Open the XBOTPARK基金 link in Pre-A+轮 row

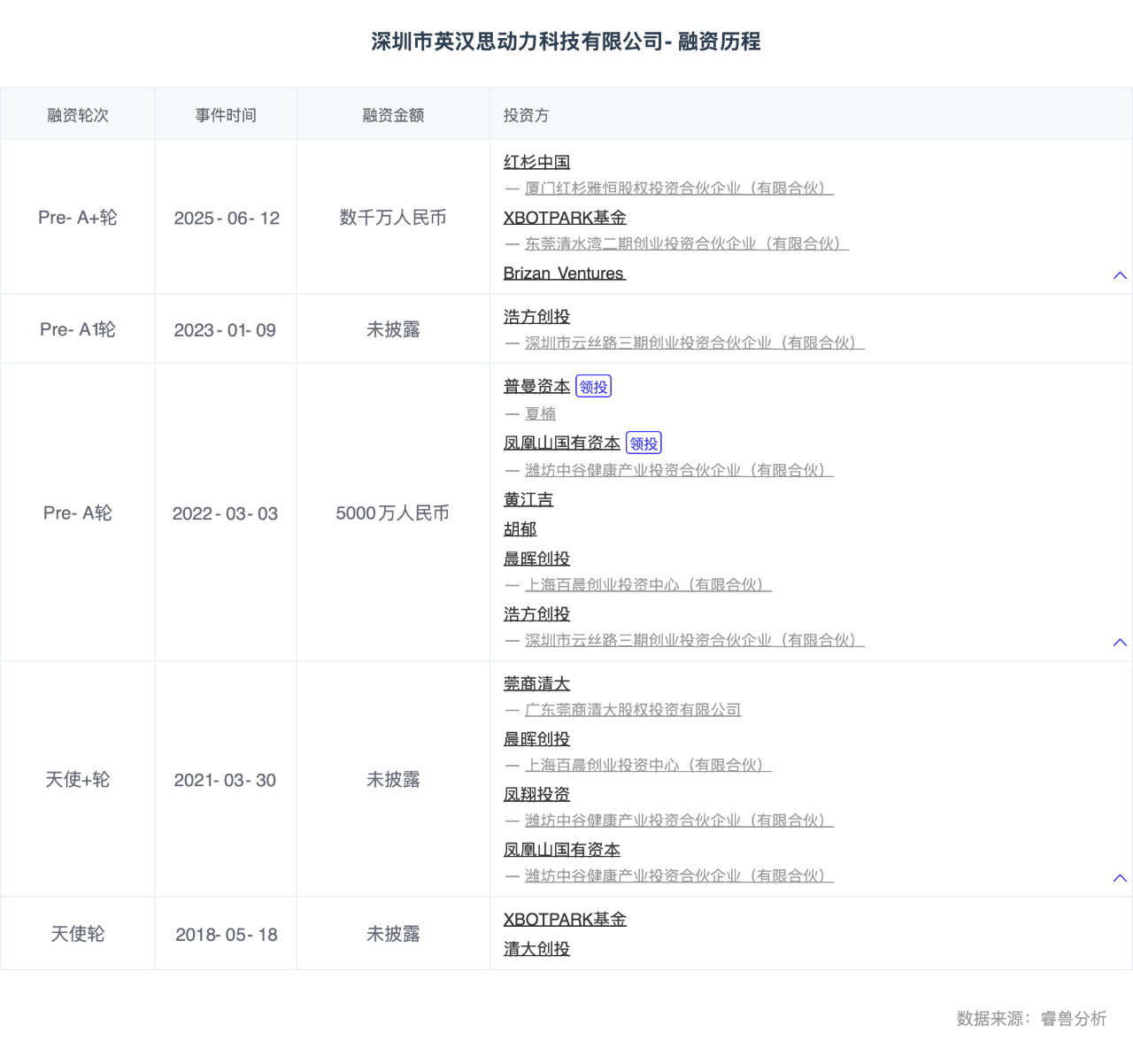point(564,217)
